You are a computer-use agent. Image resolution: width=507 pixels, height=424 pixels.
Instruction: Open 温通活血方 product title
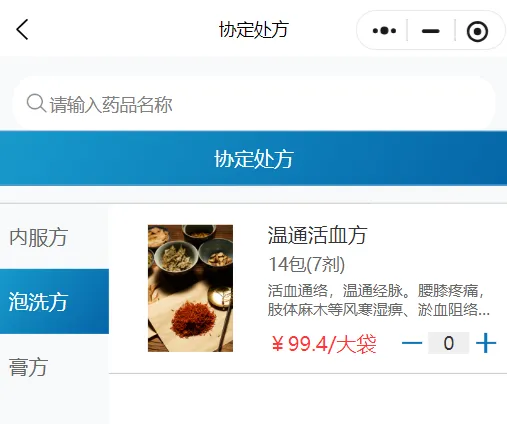click(x=318, y=235)
